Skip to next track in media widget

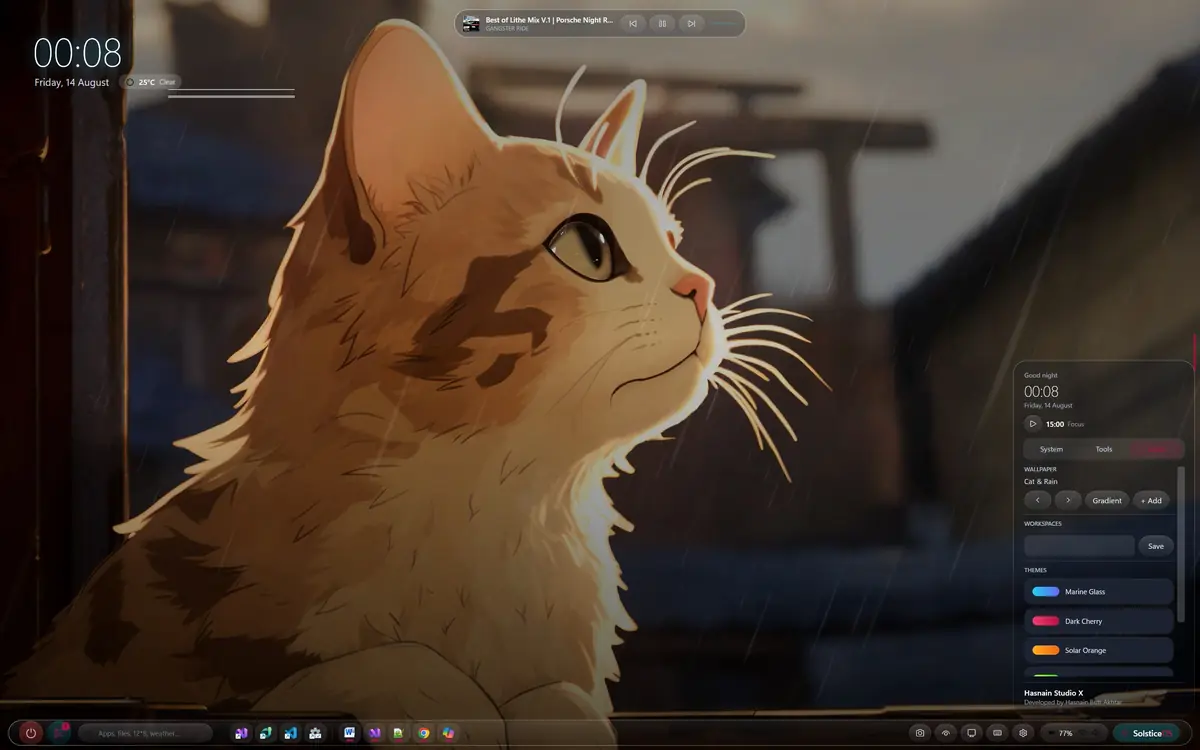691,23
